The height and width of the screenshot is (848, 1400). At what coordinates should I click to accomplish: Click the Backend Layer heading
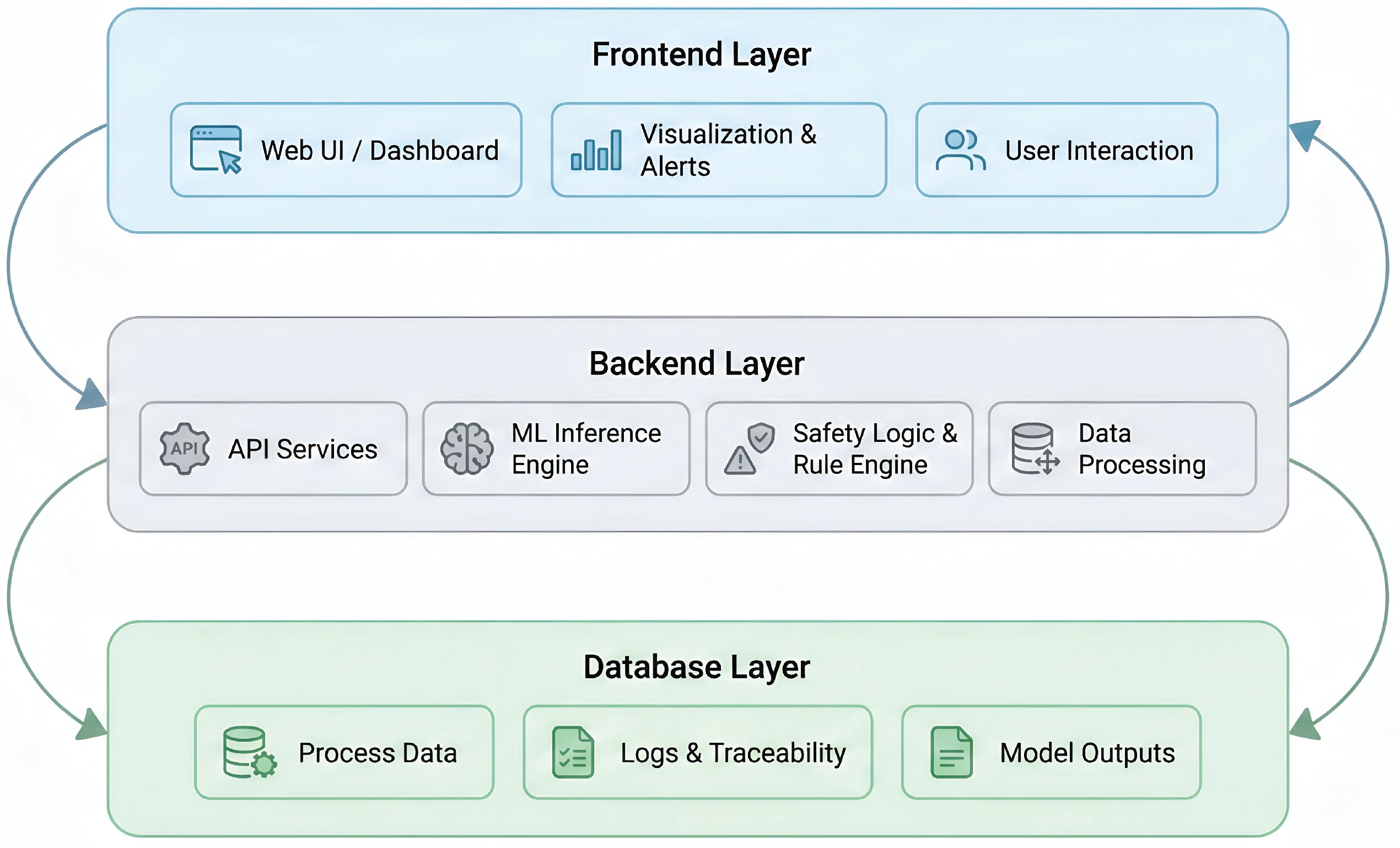point(697,364)
